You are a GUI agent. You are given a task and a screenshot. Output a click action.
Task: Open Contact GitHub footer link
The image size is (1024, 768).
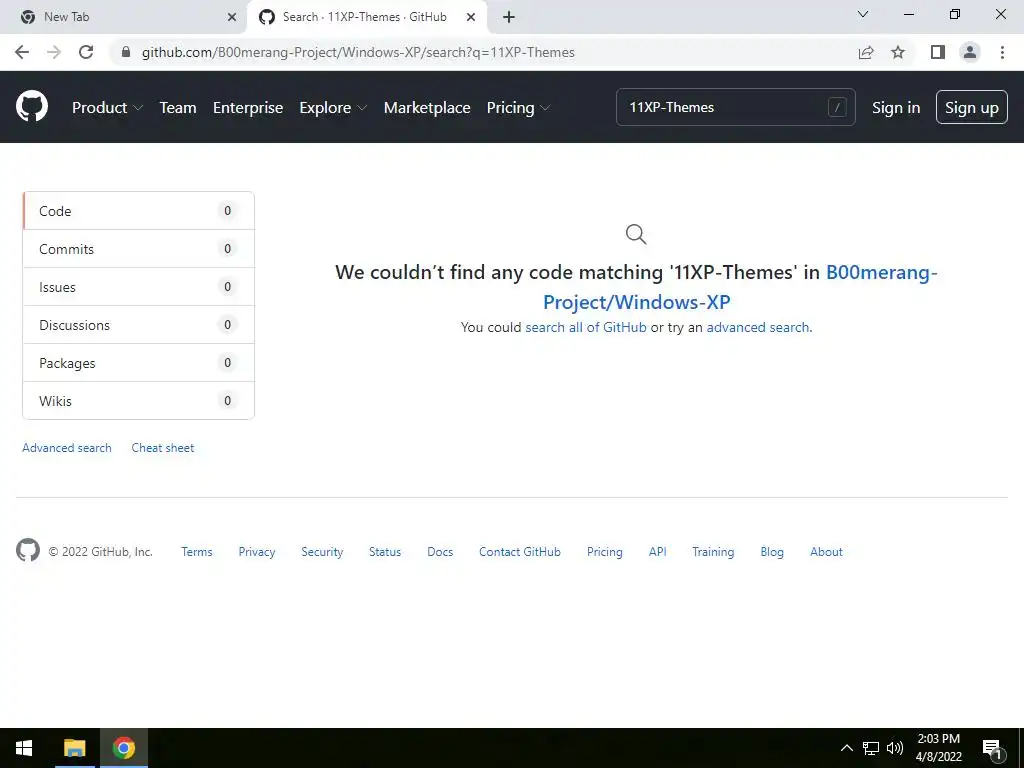point(520,552)
